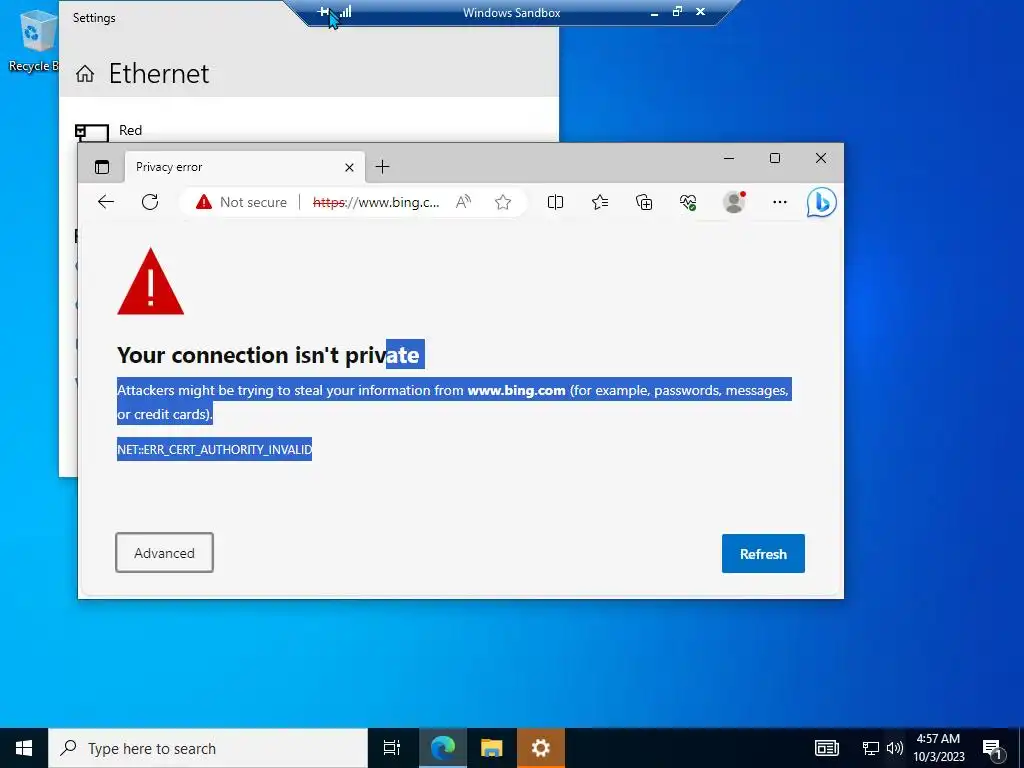
Task: Switch to Settings gear in taskbar
Action: (541, 748)
